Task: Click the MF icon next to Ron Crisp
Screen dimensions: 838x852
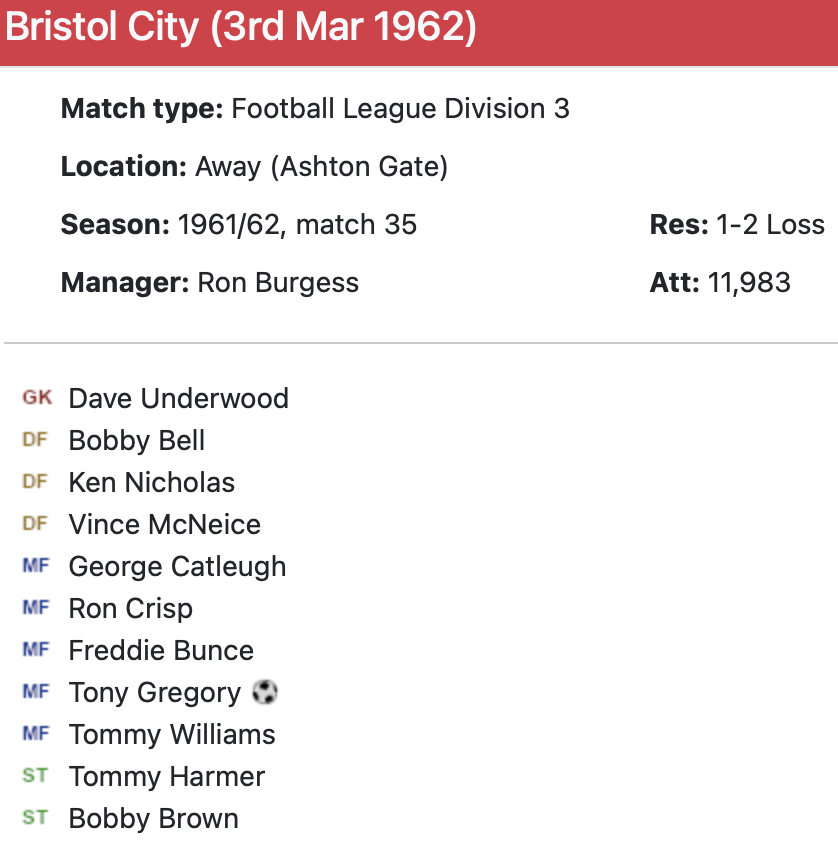Action: [x=35, y=608]
